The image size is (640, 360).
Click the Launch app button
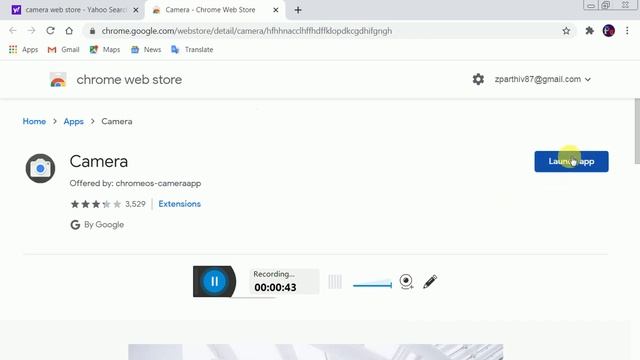[571, 162]
